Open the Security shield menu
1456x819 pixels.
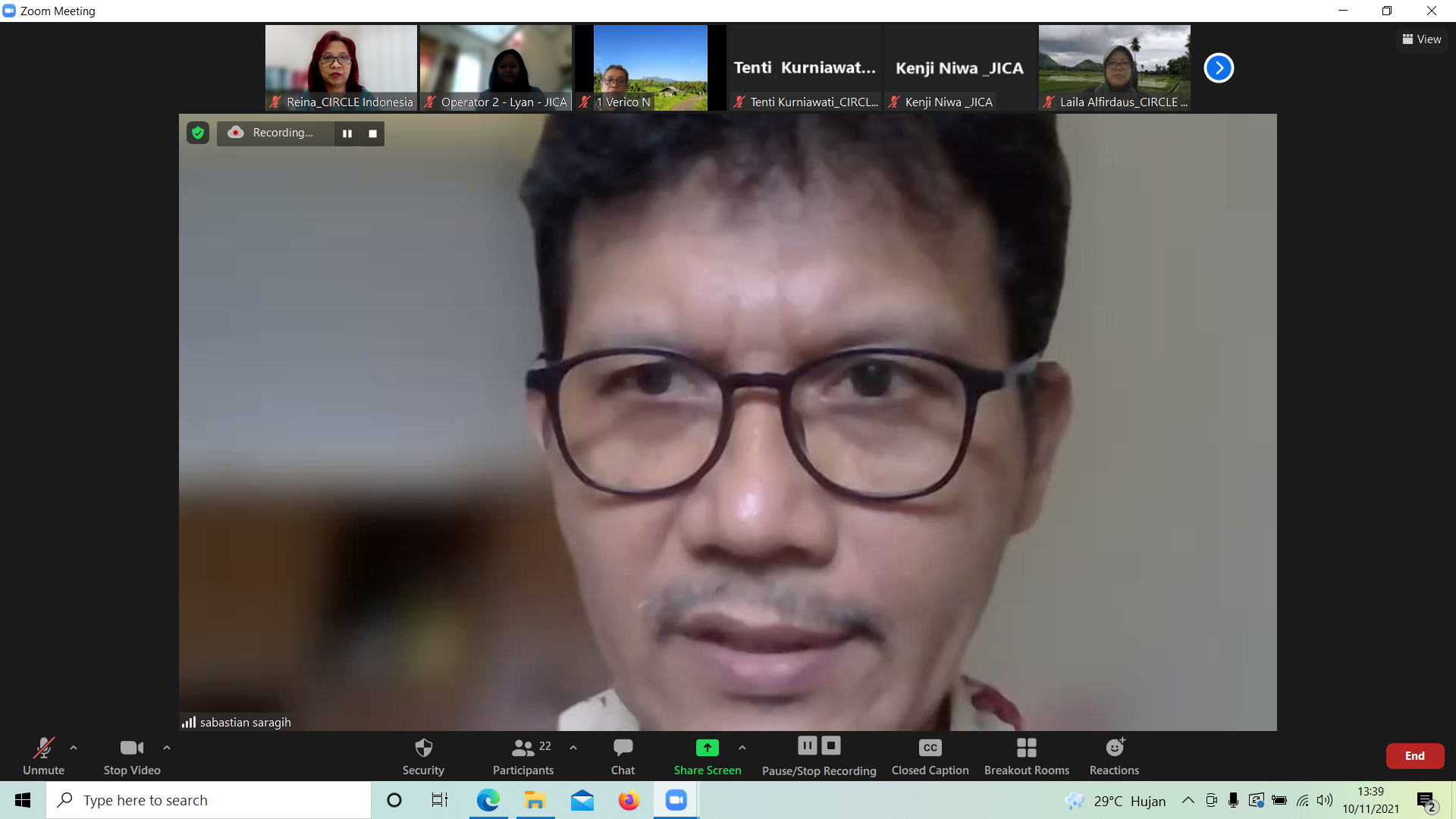tap(423, 756)
